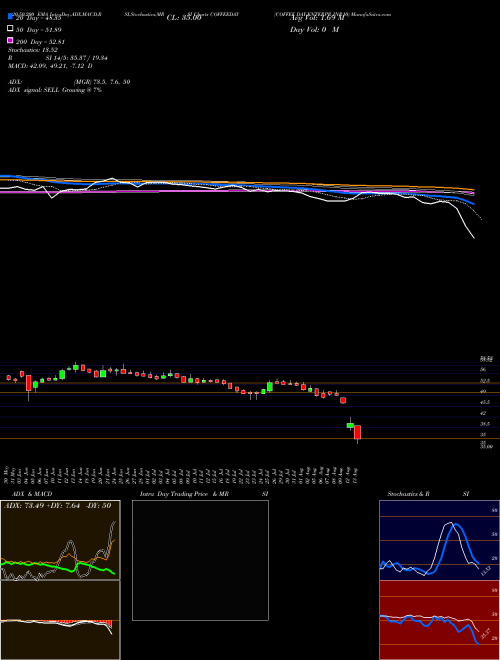Select the '200 Day = 52.81' legend text
The height and width of the screenshot is (660, 500).
coord(40,42)
